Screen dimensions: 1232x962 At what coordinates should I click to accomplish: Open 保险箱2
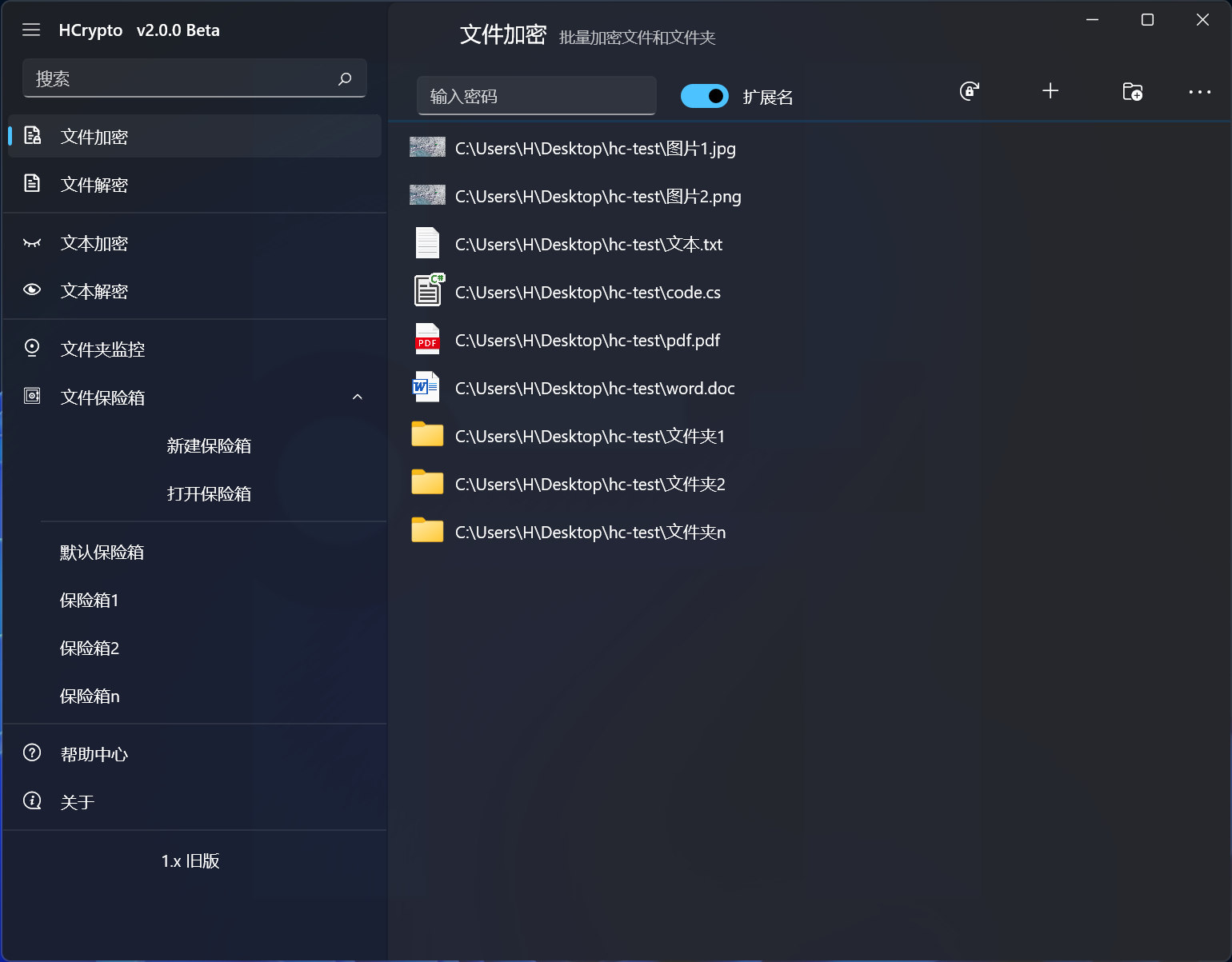(90, 648)
